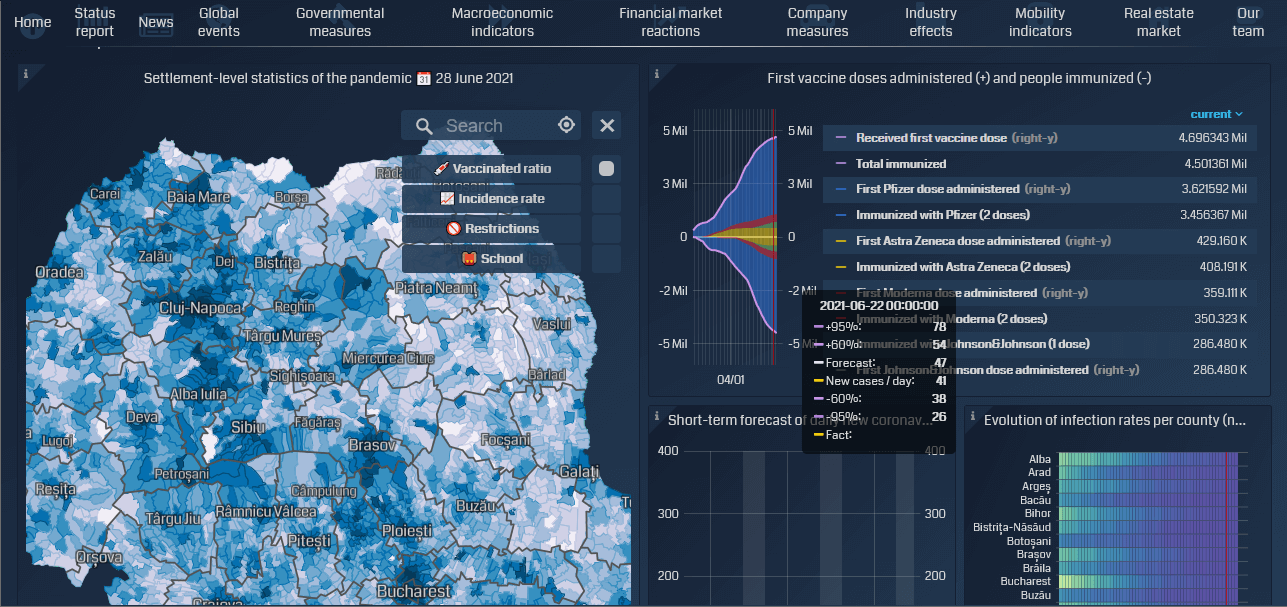Click the info icon on the map panel
Image resolution: width=1287 pixels, height=607 pixels.
[x=26, y=73]
